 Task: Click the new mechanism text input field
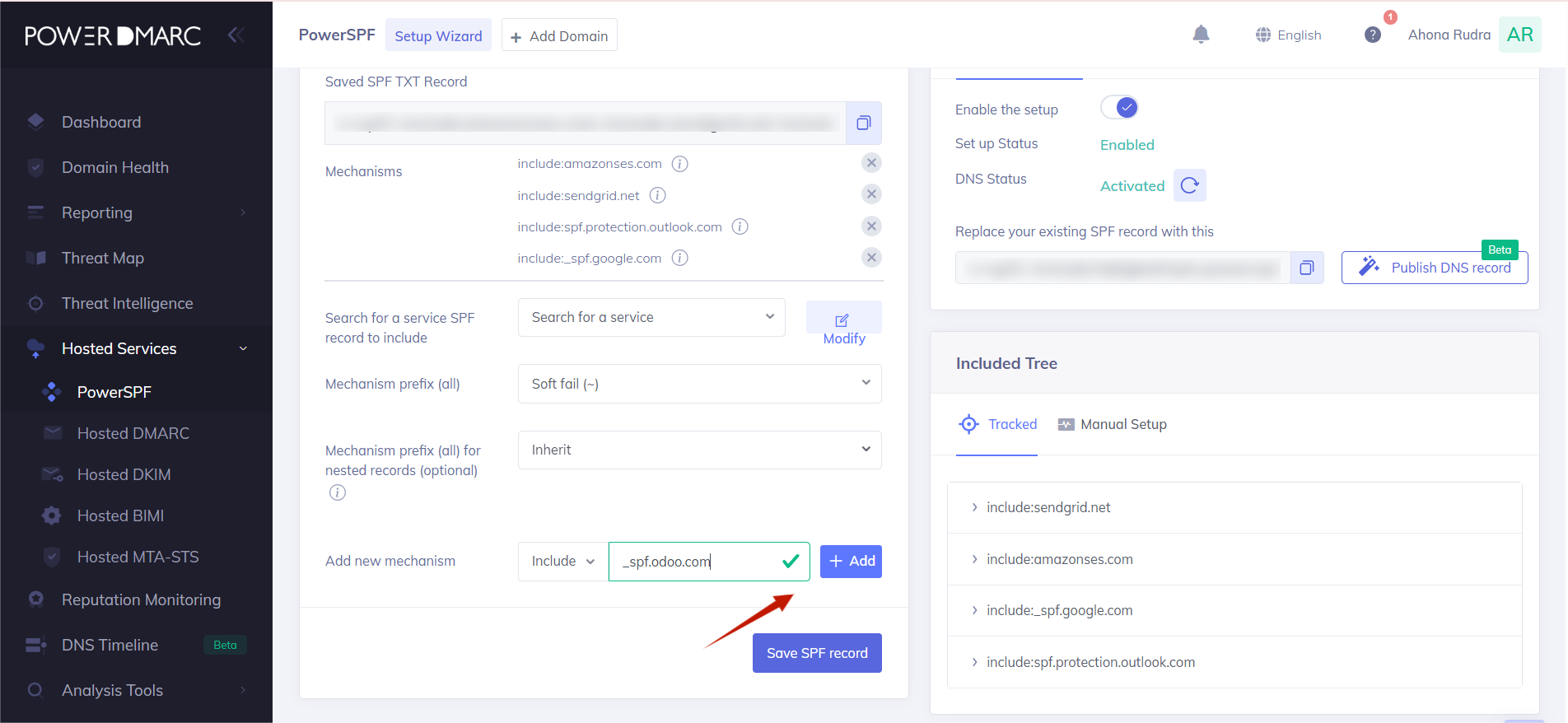696,562
